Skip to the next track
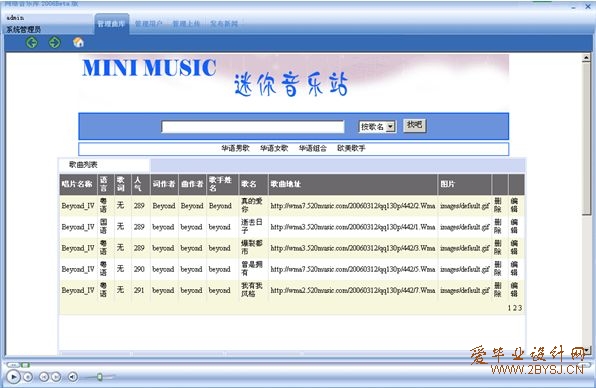596x388 pixels. pyautogui.click(x=56, y=377)
